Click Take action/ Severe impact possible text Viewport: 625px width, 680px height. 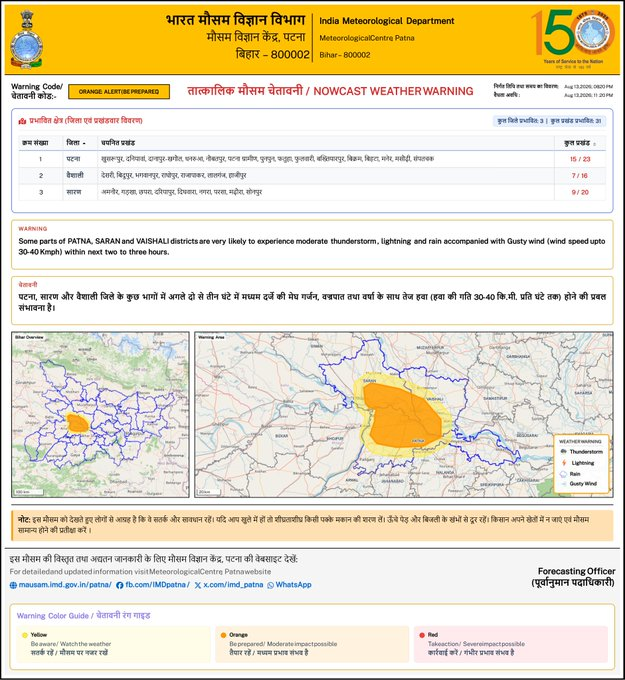tap(476, 644)
